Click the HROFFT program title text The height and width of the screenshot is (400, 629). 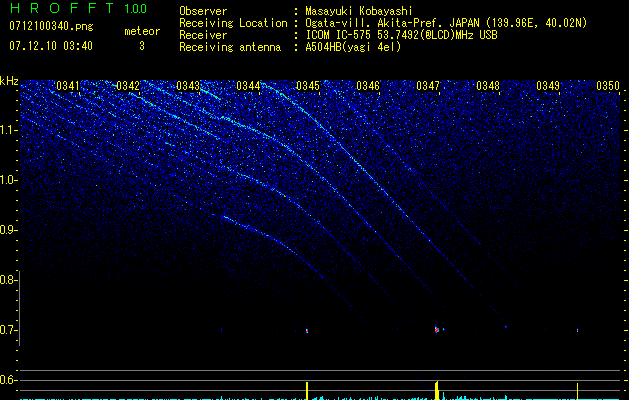coord(62,8)
